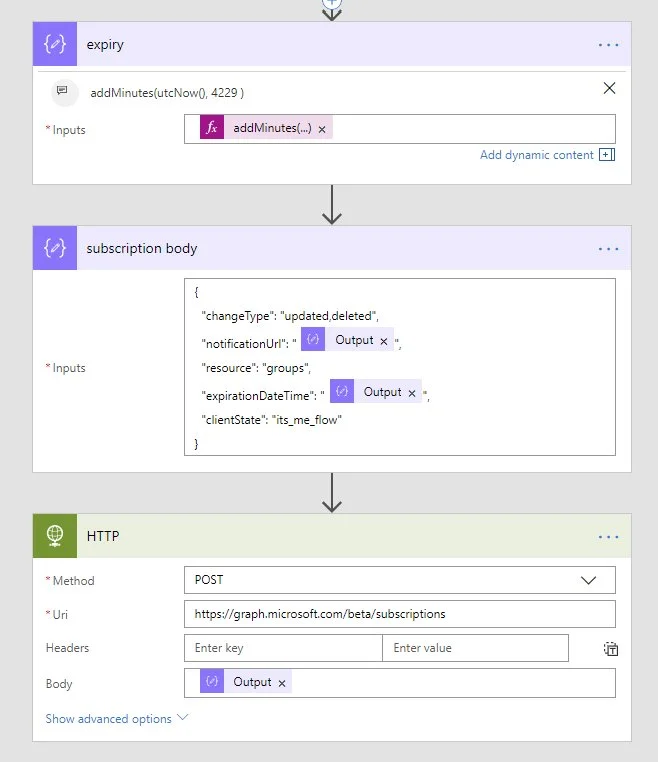Open the subscription body ellipsis menu
The height and width of the screenshot is (762, 658).
[608, 248]
